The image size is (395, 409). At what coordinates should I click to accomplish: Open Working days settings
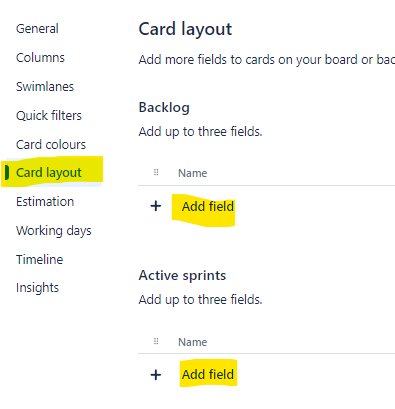point(54,231)
